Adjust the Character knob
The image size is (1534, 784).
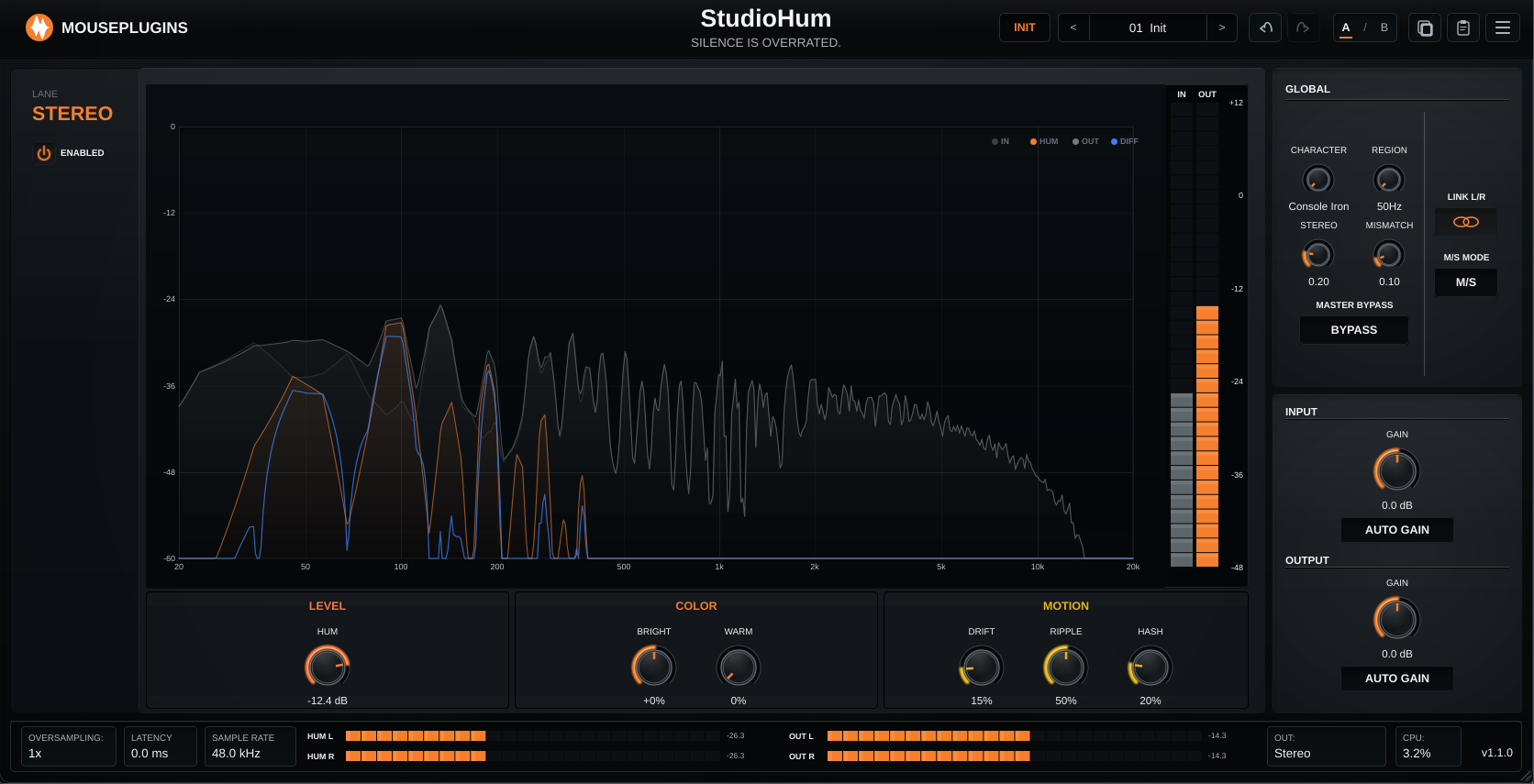point(1318,179)
